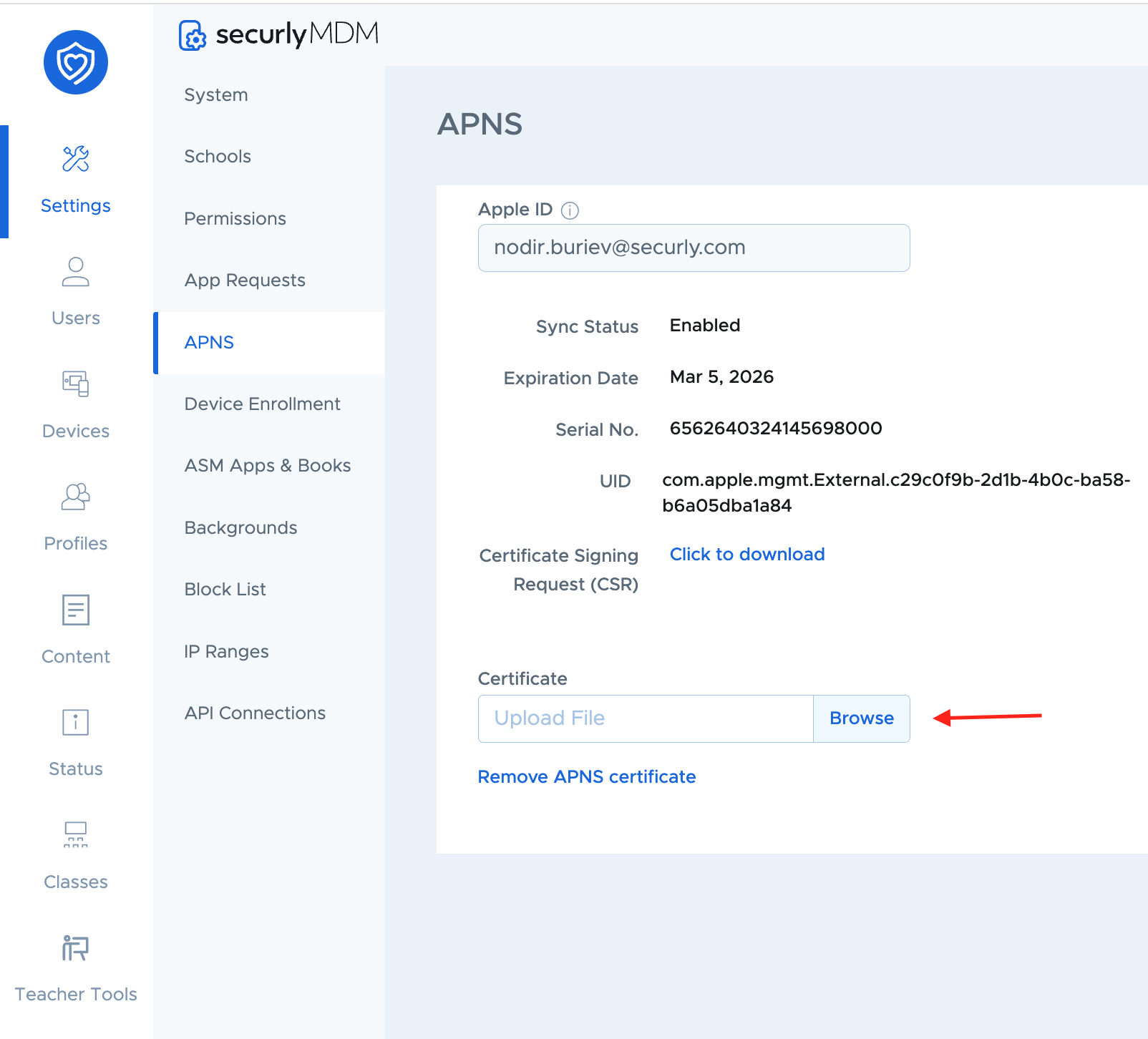The image size is (1148, 1039).
Task: Click the Devices label in sidebar
Action: 76,431
